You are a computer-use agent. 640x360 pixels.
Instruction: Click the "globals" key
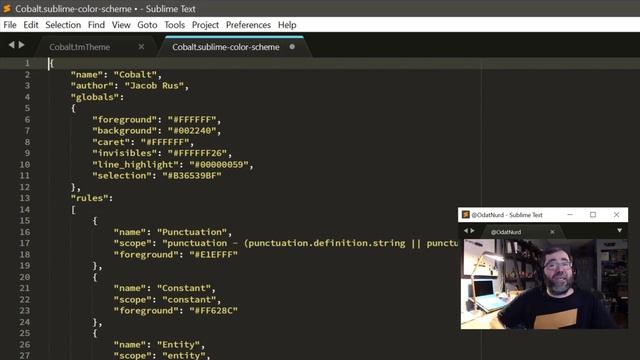click(95, 97)
